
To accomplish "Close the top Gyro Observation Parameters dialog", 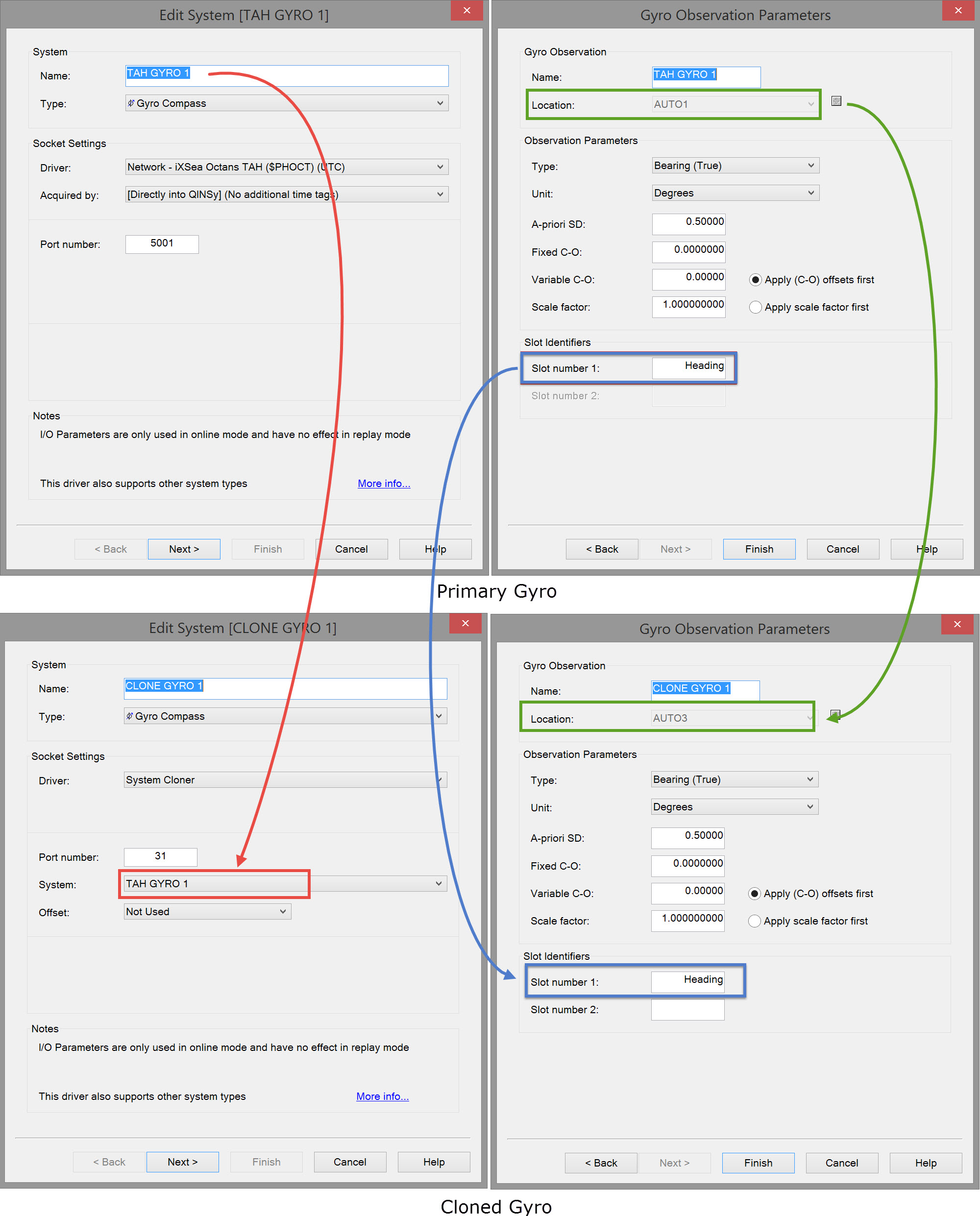I will coord(957,11).
